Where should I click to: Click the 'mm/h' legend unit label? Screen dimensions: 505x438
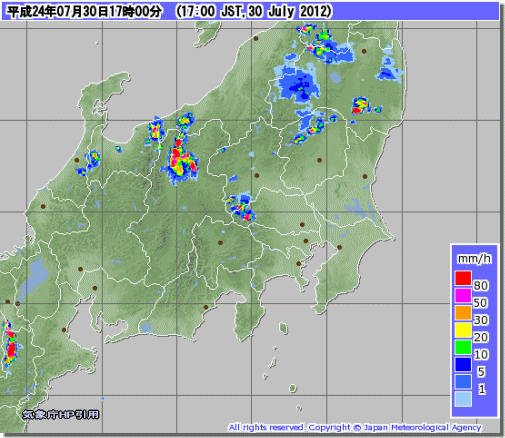(x=474, y=259)
